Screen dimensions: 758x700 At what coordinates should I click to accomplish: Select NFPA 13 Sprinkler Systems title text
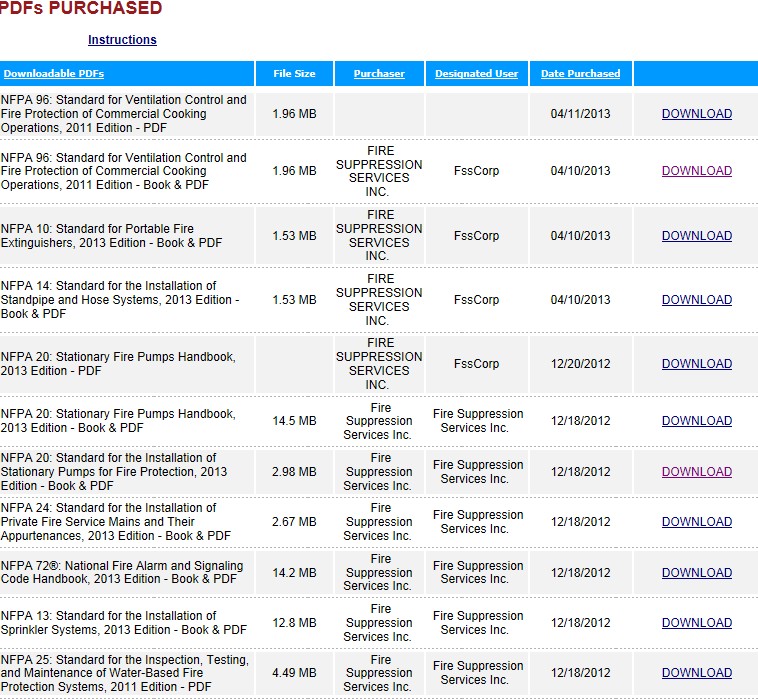pos(124,623)
